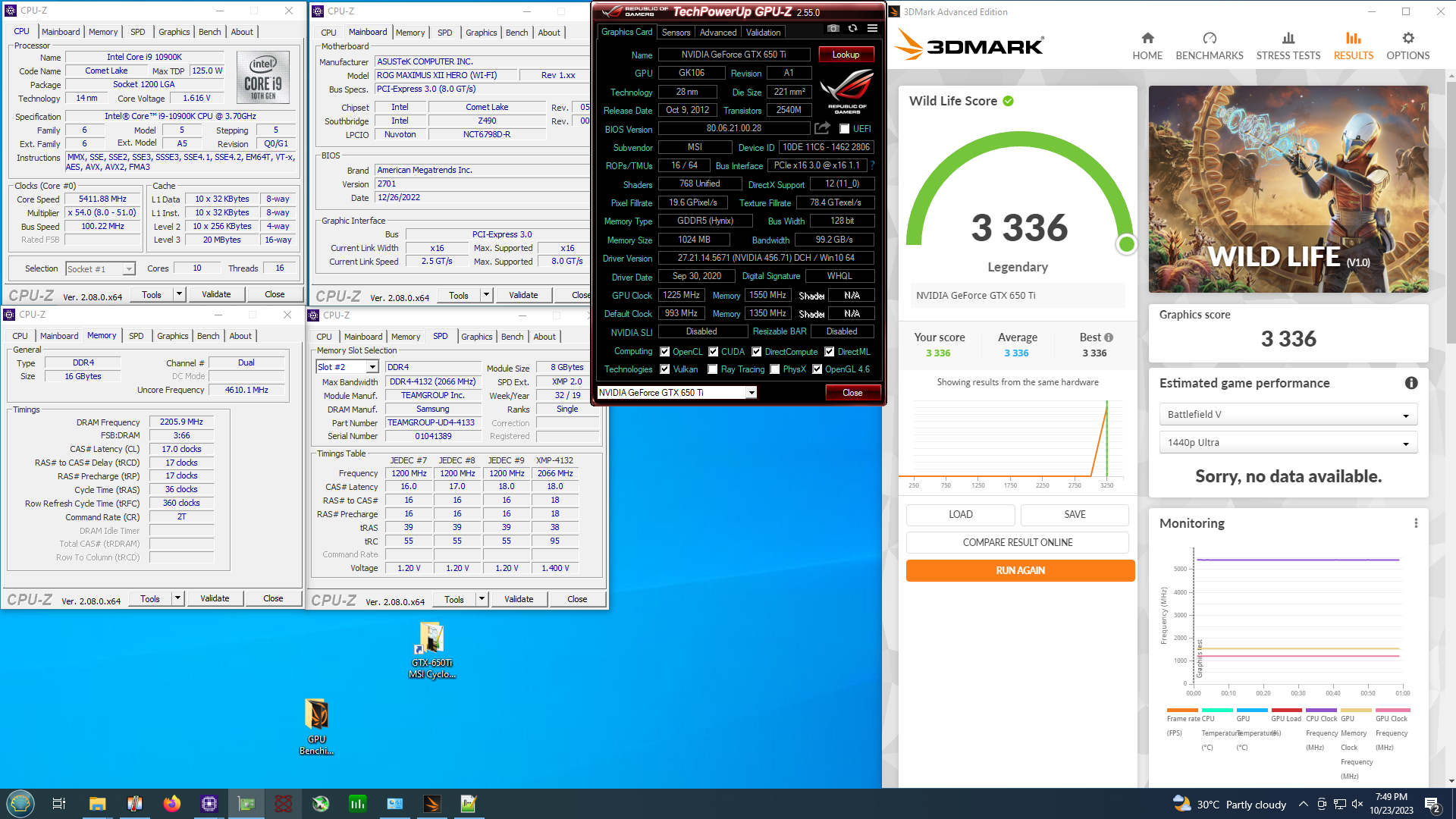Switch to the Sensors tab in GPU-Z
The image size is (1456, 819).
pos(676,33)
